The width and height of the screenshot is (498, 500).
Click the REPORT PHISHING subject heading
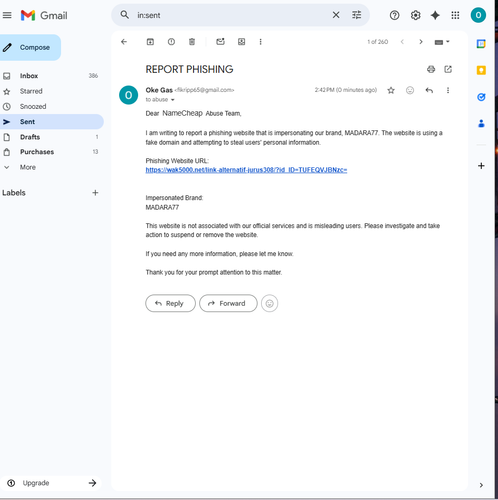click(189, 69)
